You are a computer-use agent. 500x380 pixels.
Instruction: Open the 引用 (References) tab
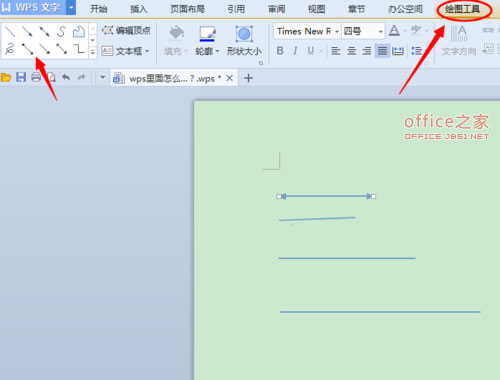tap(236, 9)
